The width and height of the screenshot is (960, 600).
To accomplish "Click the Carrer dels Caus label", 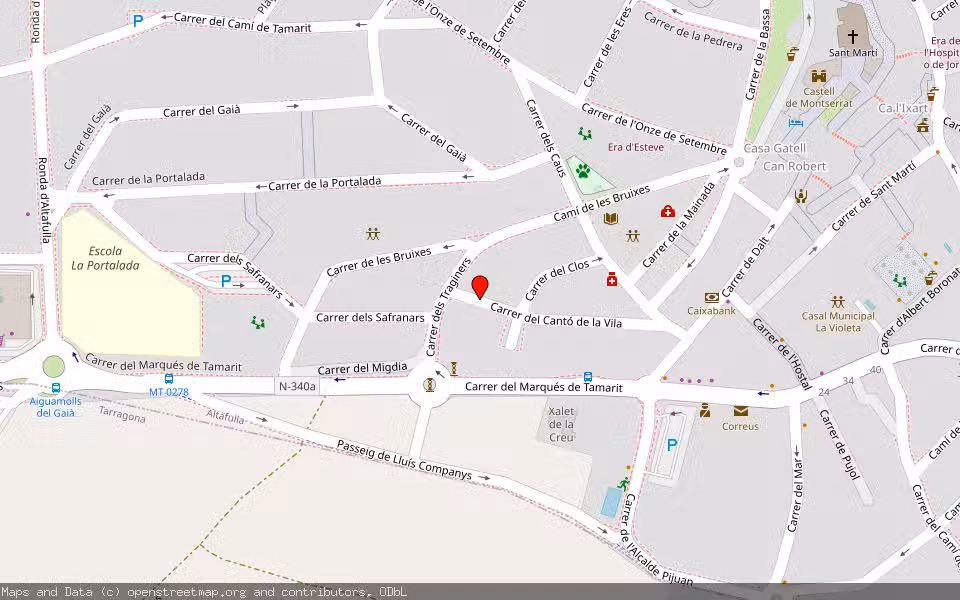I will (x=546, y=138).
